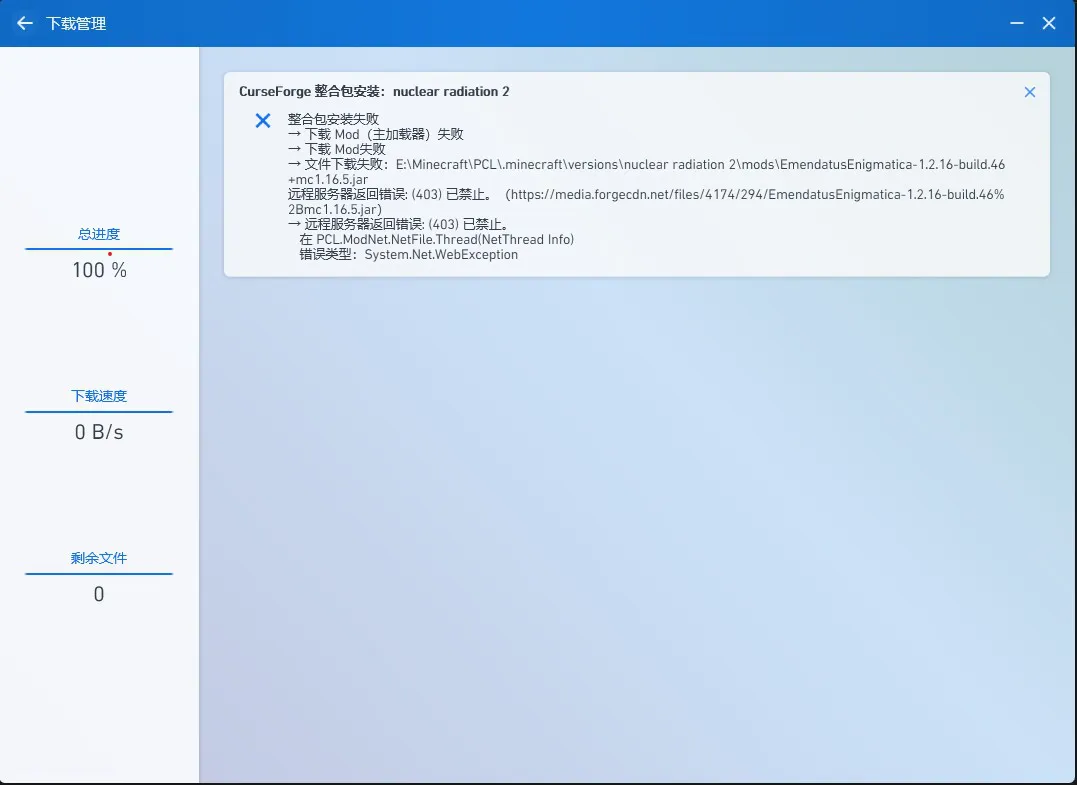Click the 下载管理 page title

click(76, 23)
